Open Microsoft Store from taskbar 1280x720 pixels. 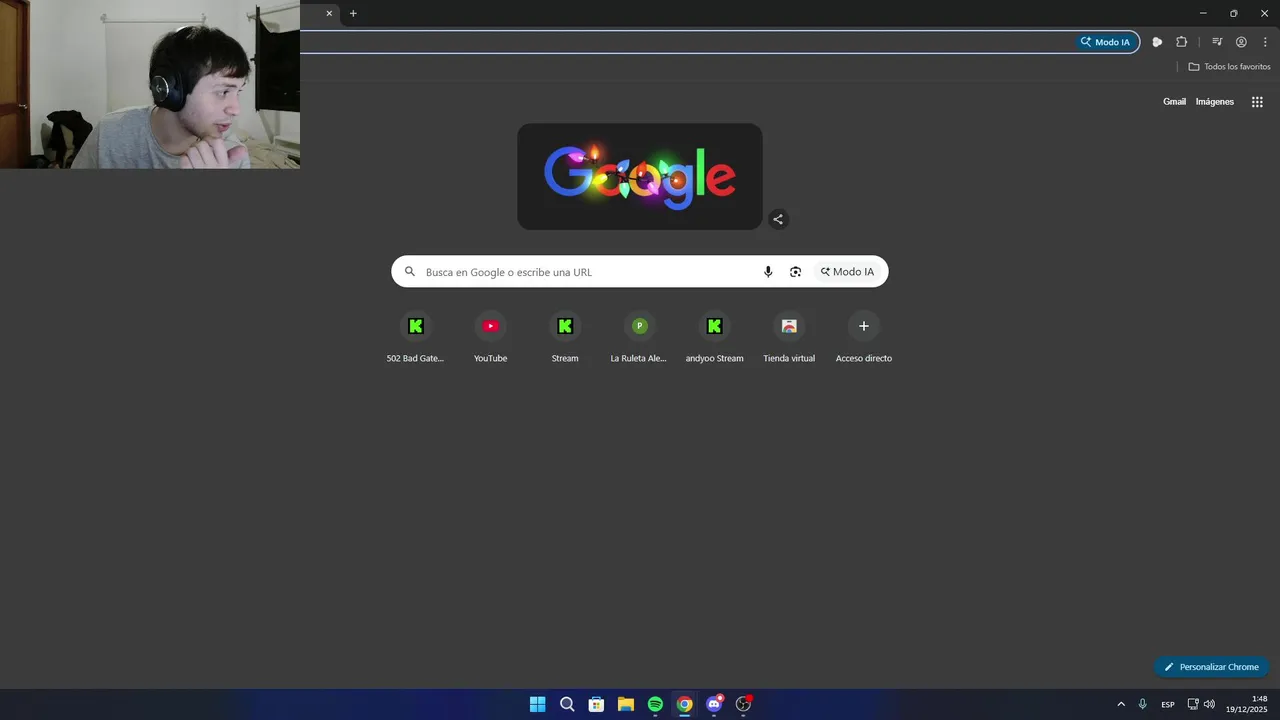pyautogui.click(x=596, y=704)
